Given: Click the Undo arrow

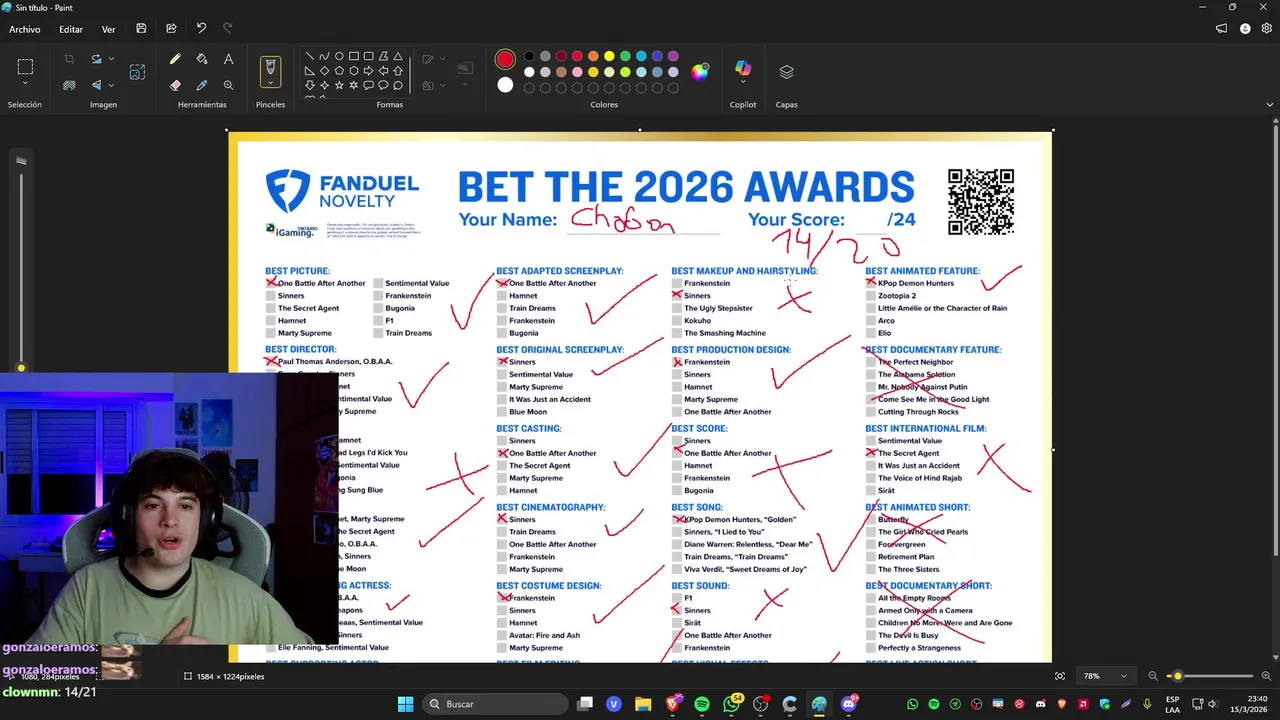Looking at the screenshot, I should click(201, 29).
